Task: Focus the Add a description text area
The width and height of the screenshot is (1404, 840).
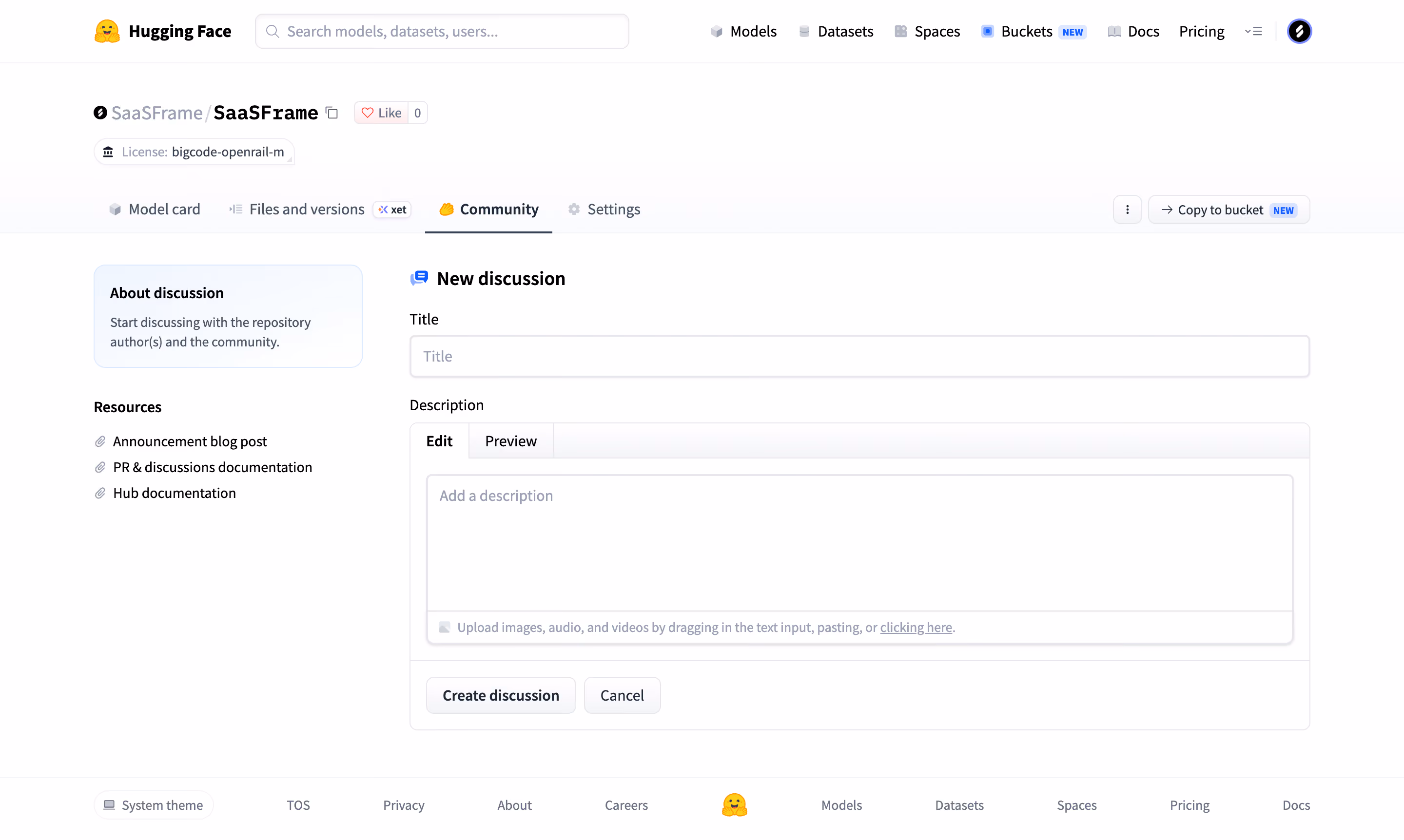Action: click(x=860, y=543)
